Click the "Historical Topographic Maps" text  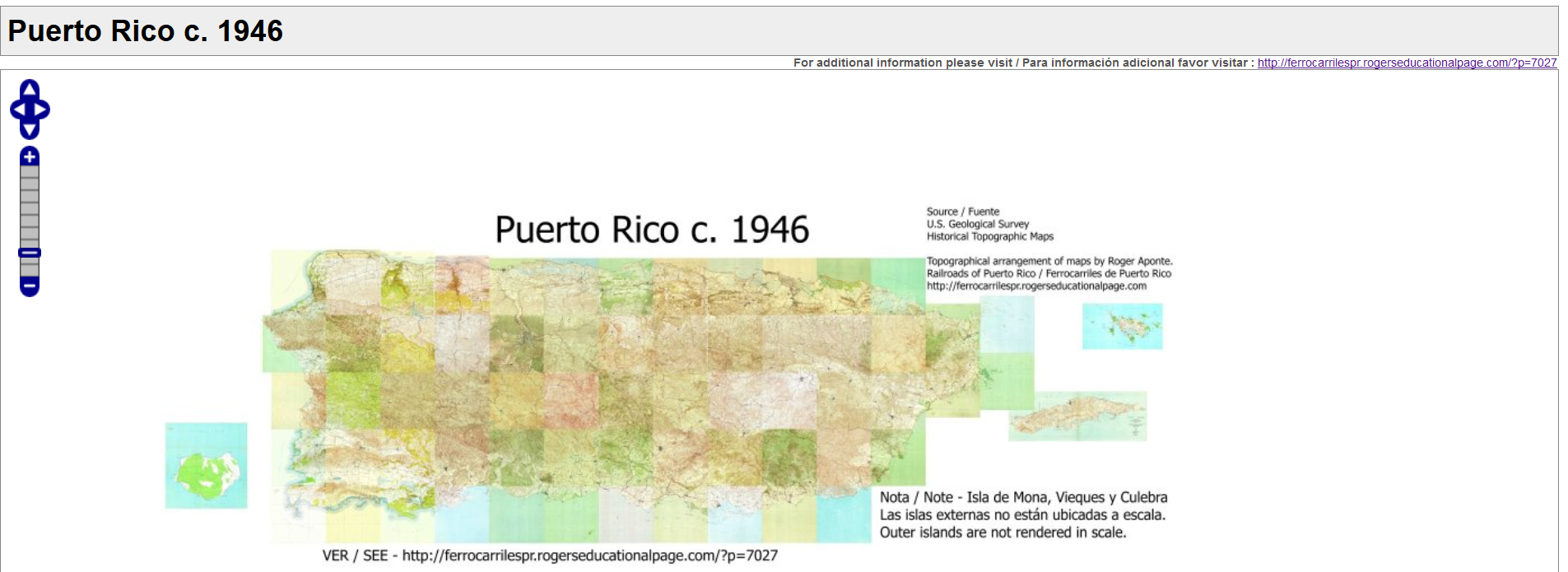pos(990,236)
